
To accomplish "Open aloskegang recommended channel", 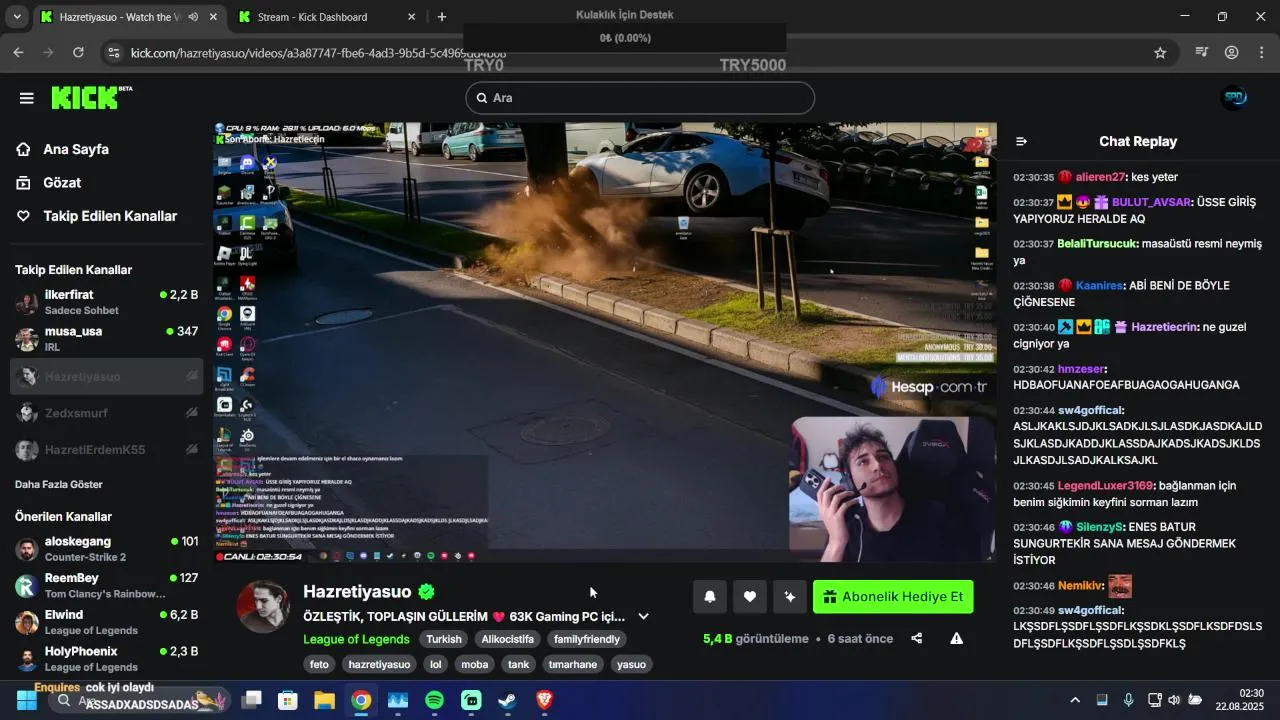I will [106, 549].
